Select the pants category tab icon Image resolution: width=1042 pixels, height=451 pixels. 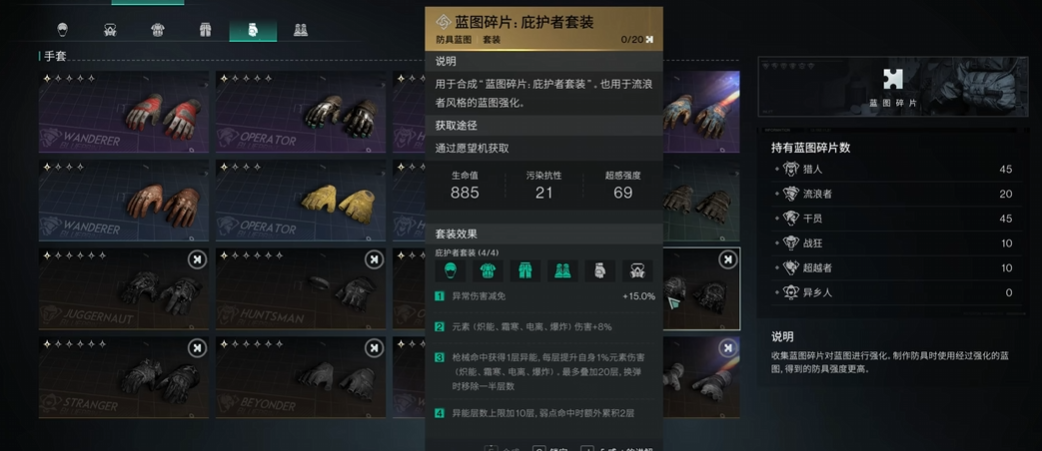coord(205,30)
